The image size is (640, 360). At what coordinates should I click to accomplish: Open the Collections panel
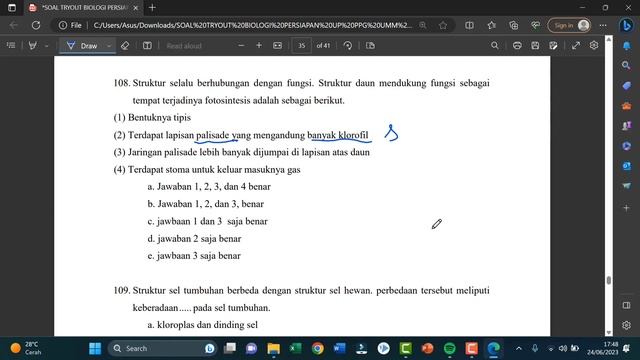pyautogui.click(x=513, y=25)
